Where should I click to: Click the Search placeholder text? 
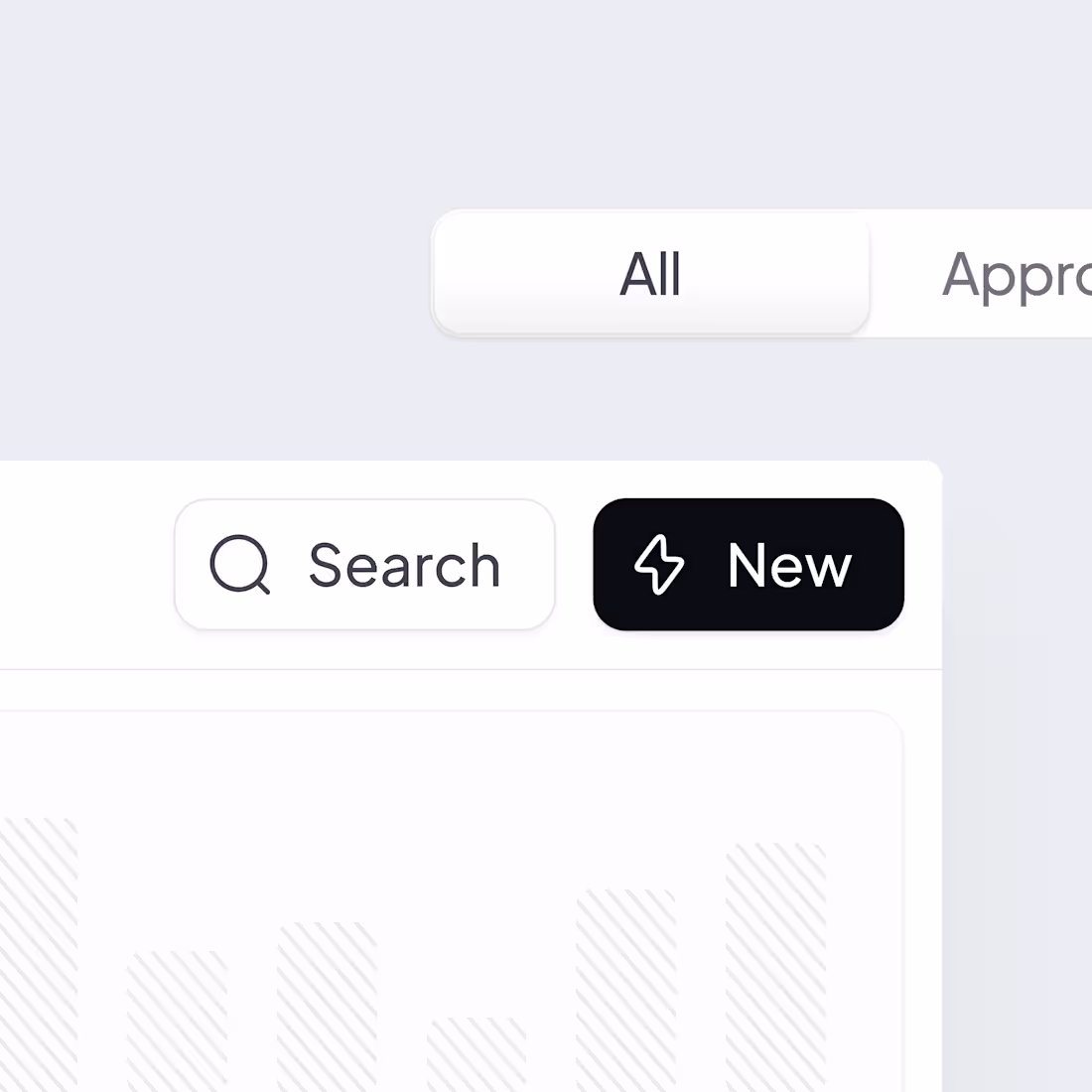(x=405, y=565)
